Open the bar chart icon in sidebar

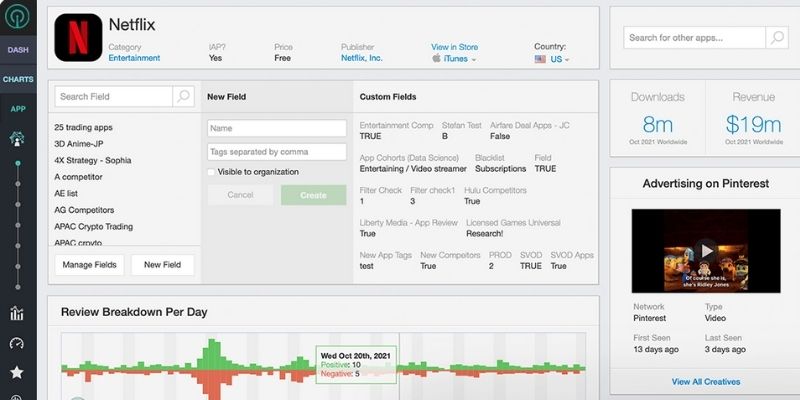[17, 313]
